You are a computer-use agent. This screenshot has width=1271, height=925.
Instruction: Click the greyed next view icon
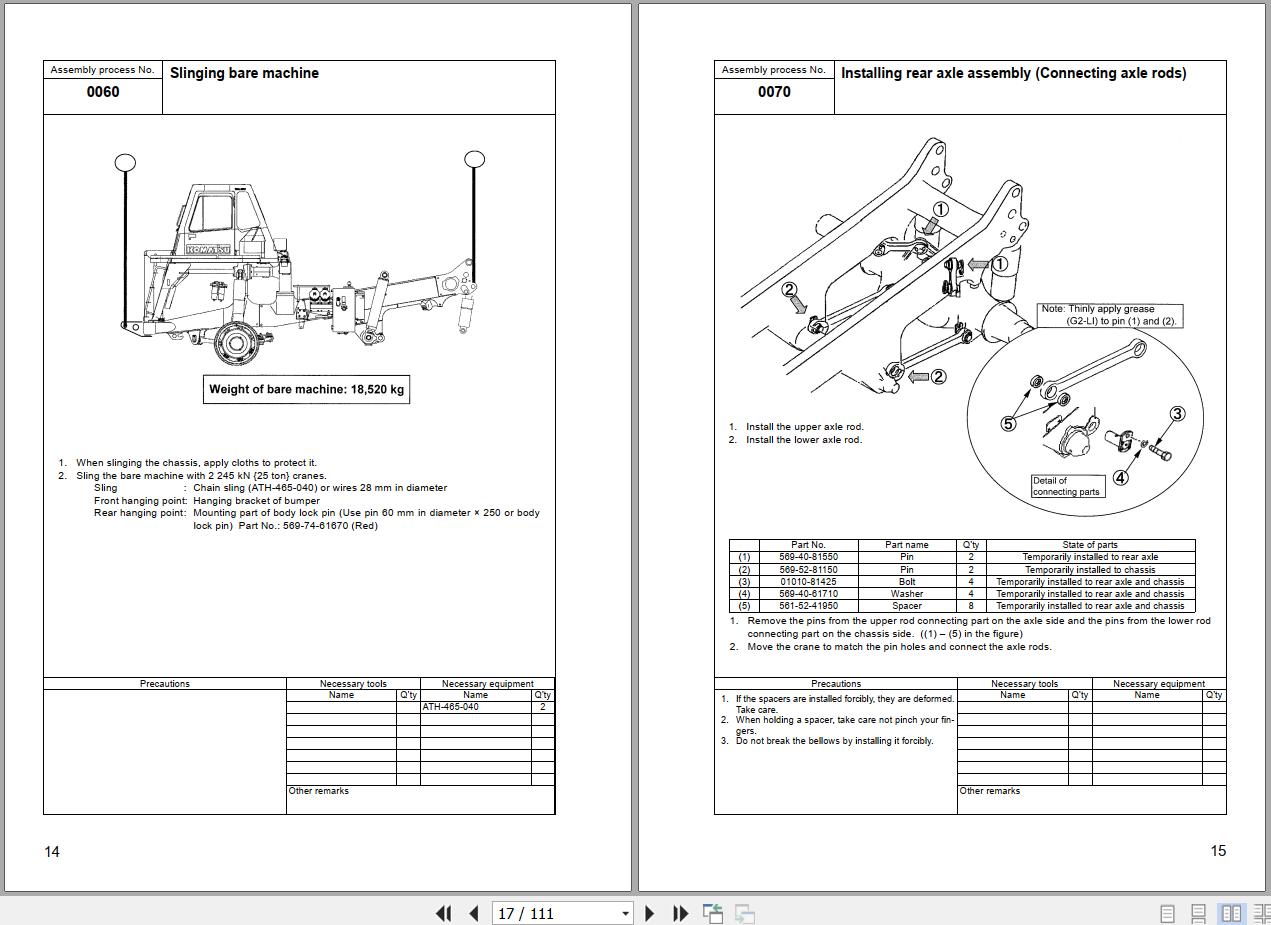click(x=745, y=913)
